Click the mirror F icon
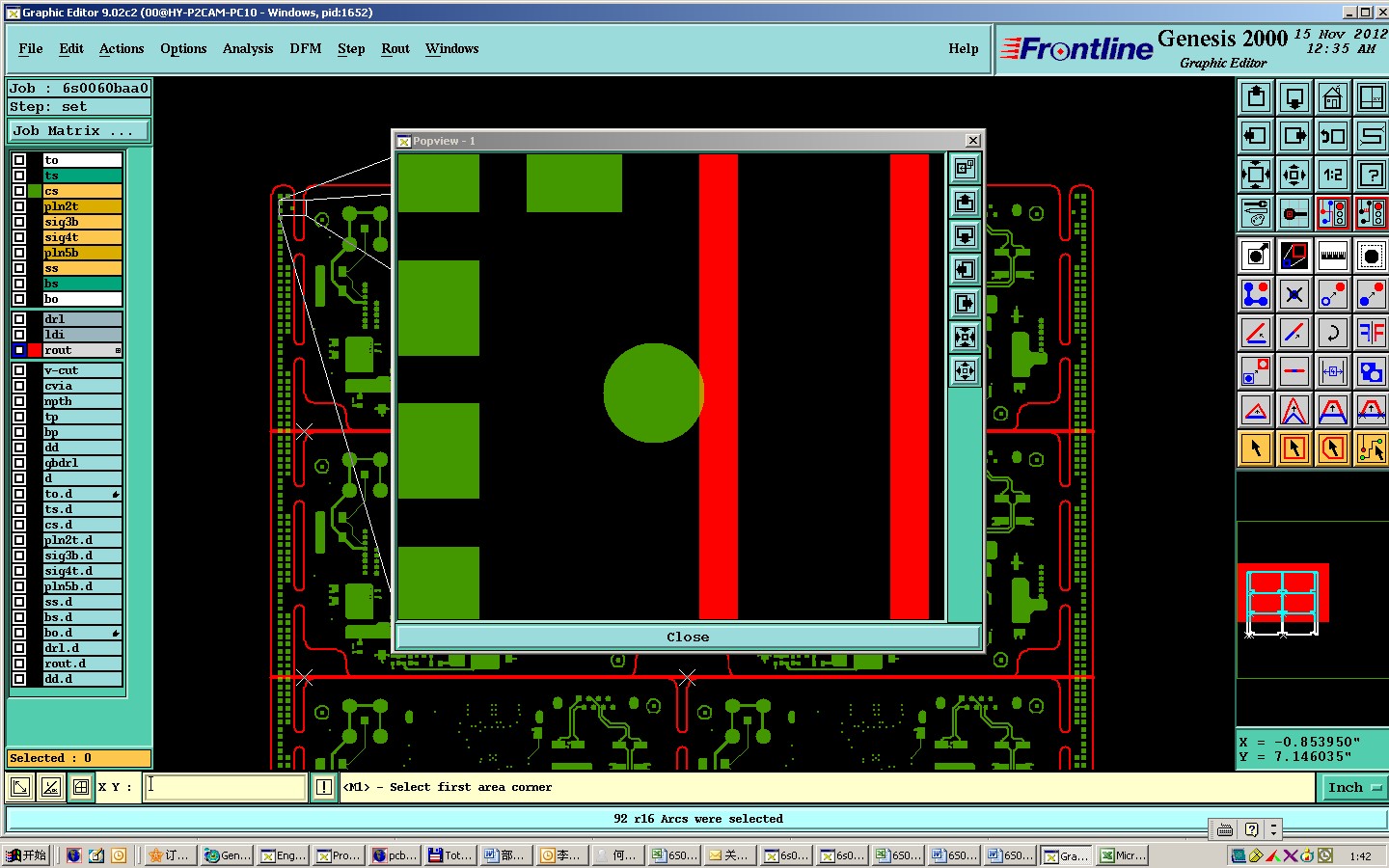Screen dimensions: 1389x868 point(1372,333)
